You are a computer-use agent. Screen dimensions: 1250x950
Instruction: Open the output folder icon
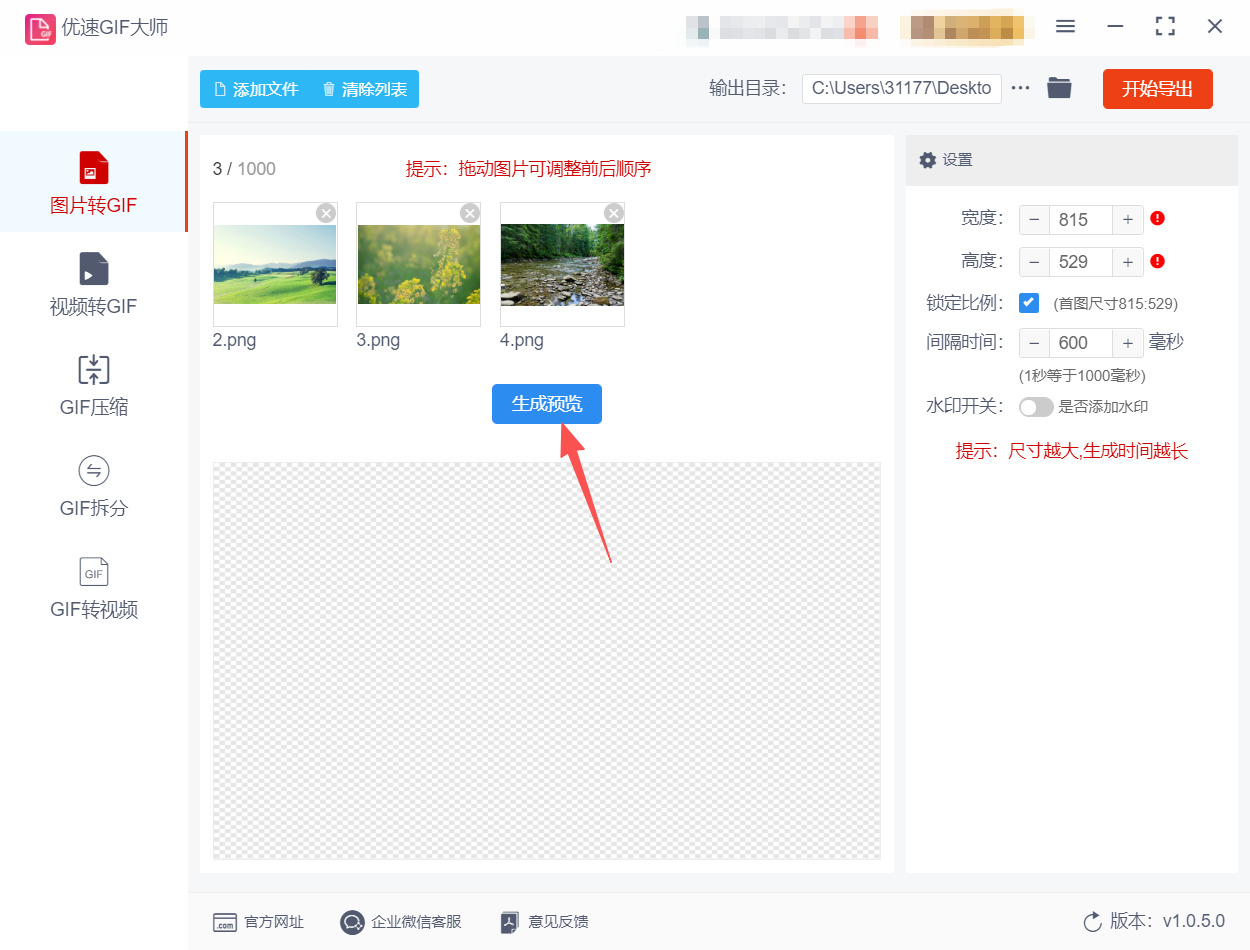pos(1059,88)
